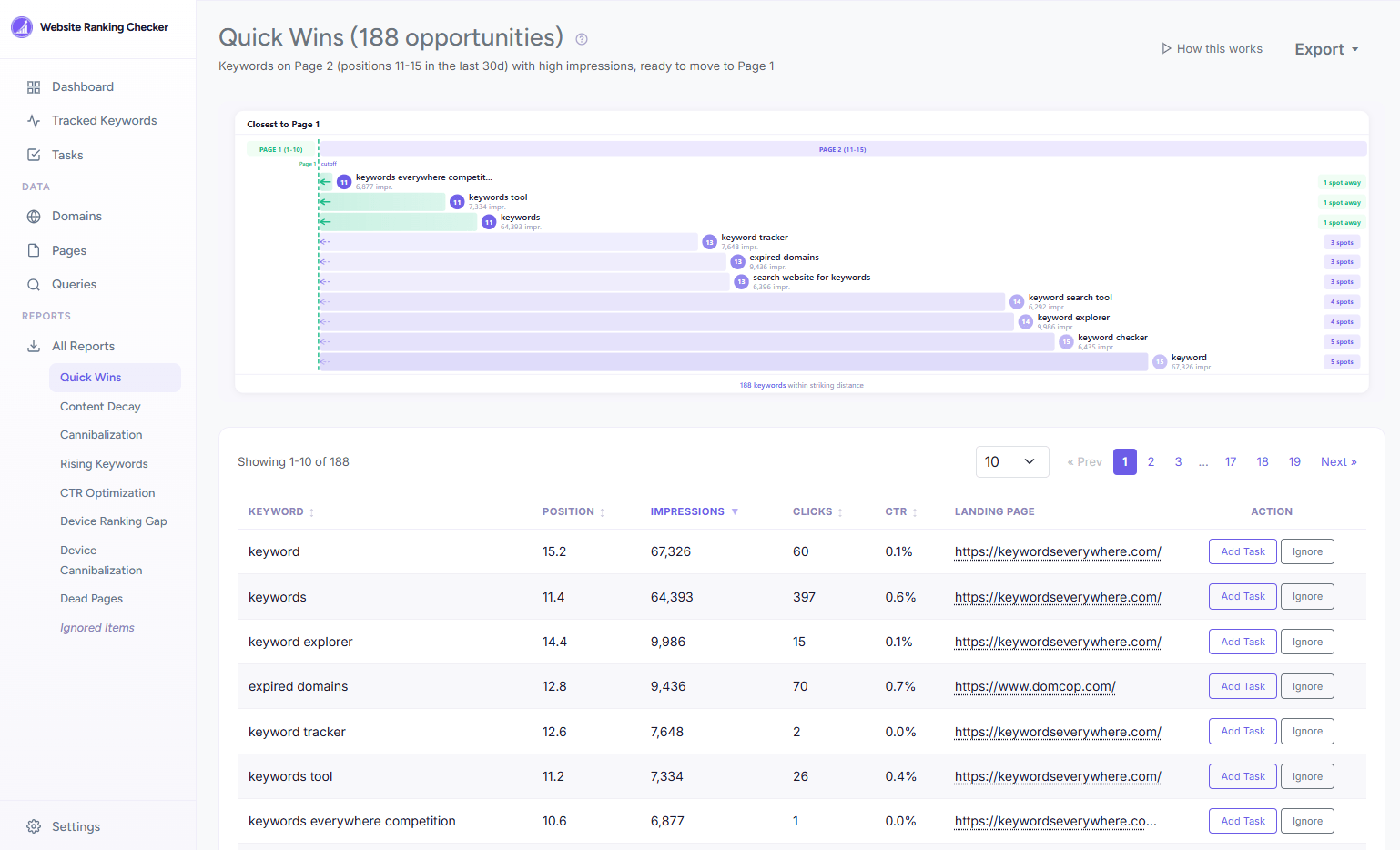Click the current page 1 button
Viewport: 1400px width, 850px height.
1125,462
